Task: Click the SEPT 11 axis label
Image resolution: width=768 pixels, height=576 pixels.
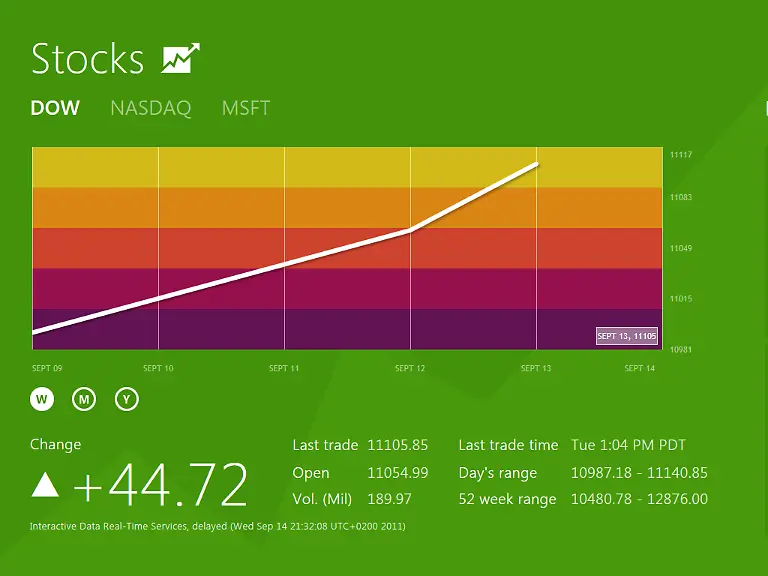Action: pos(284,368)
